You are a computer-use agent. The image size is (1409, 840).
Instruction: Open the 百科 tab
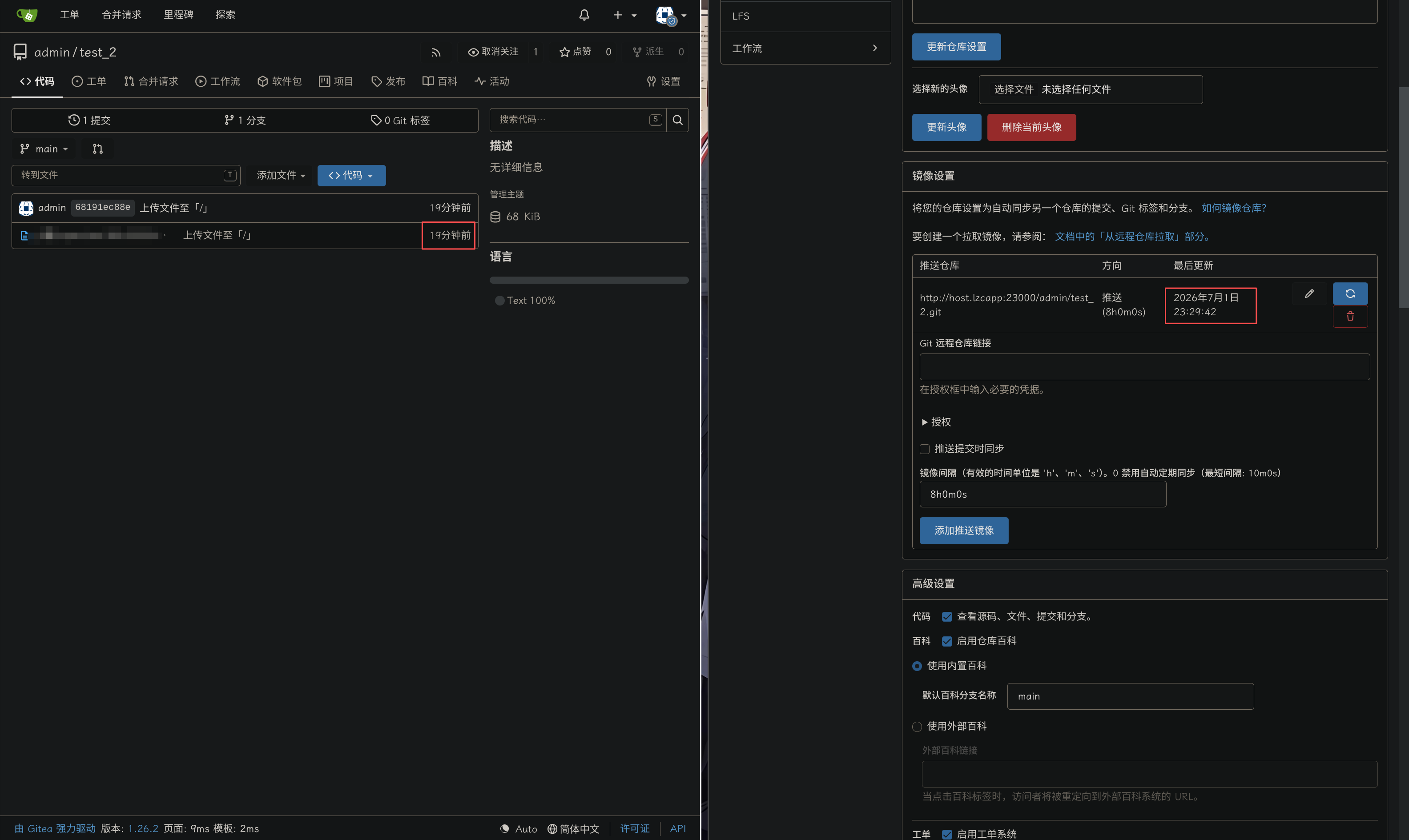pos(440,81)
